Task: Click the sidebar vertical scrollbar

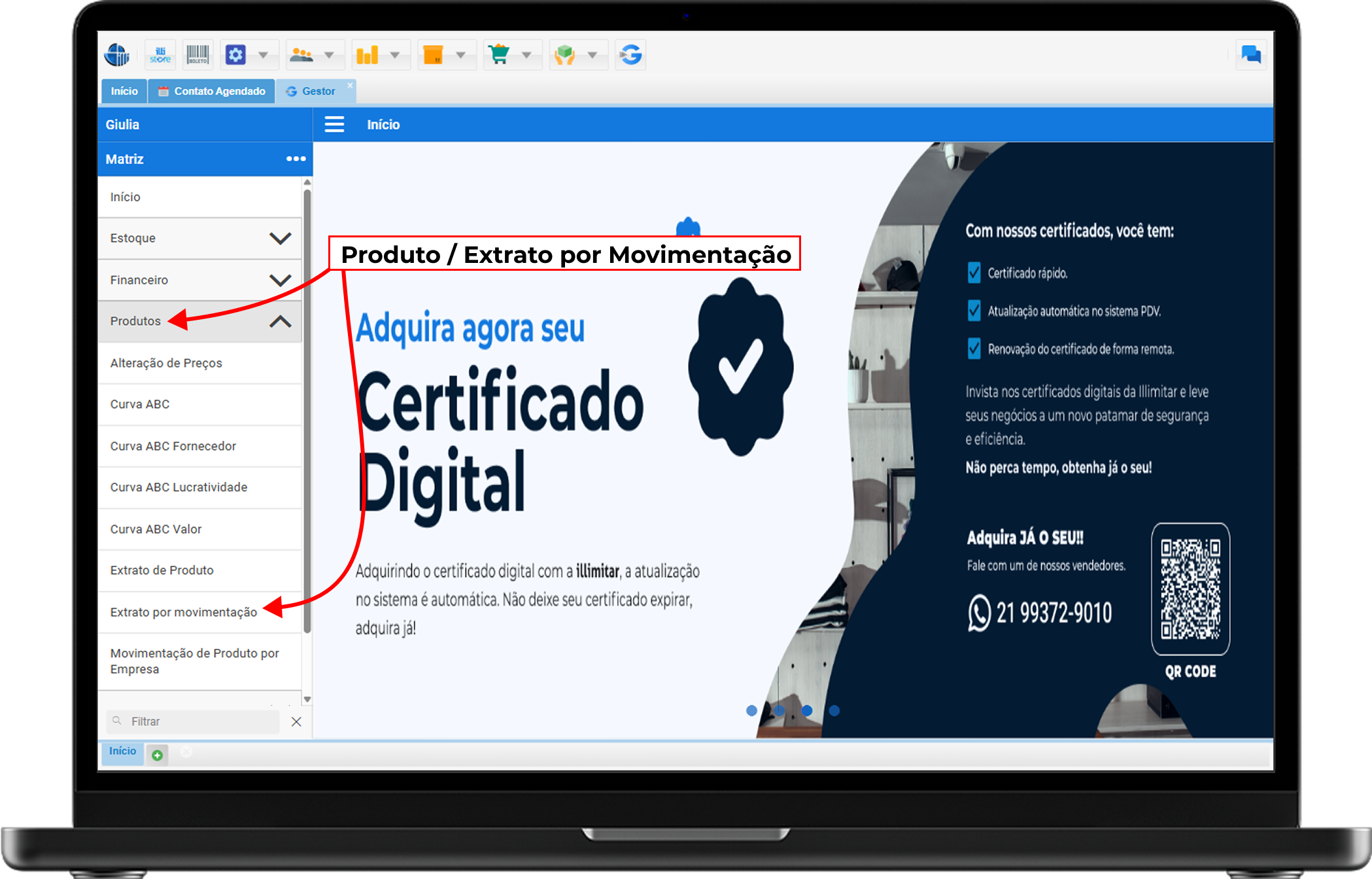Action: point(307,412)
